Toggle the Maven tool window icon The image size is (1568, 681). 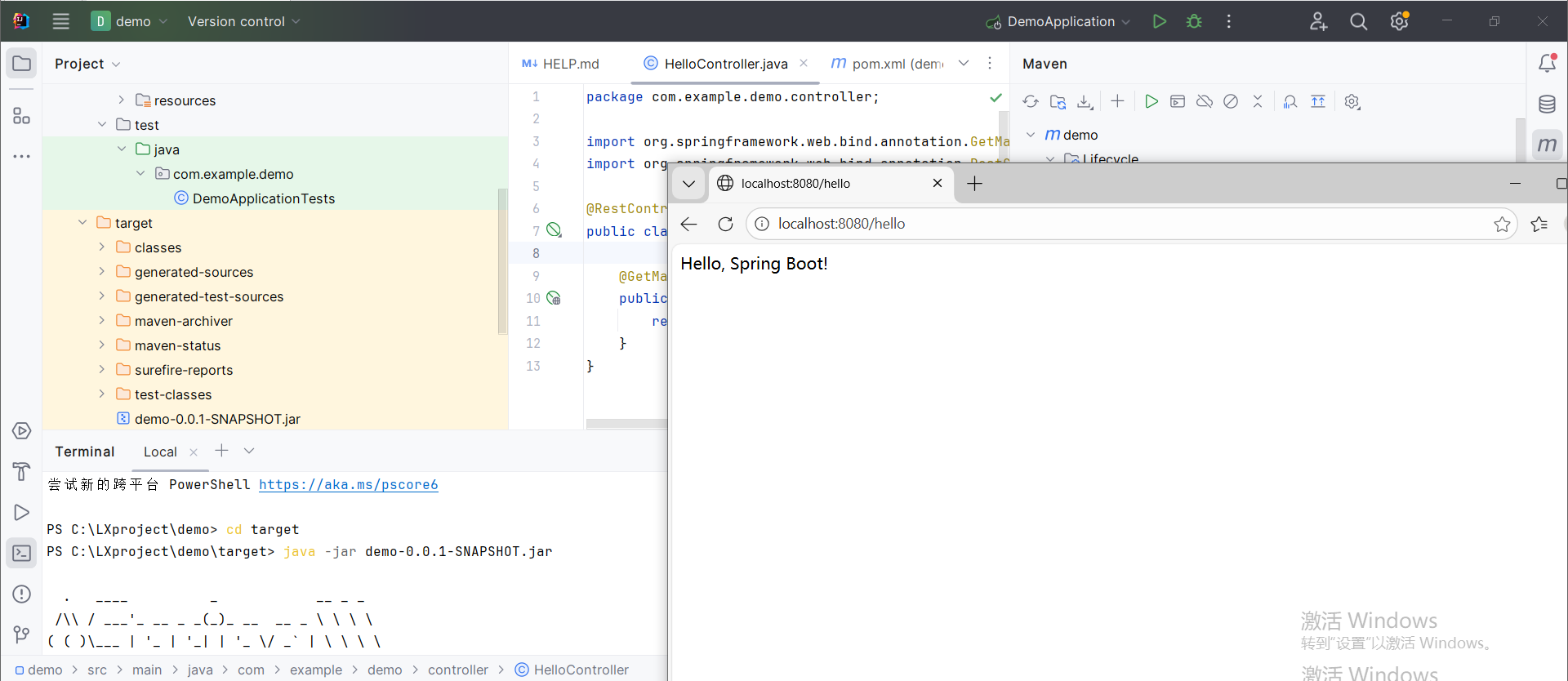[1547, 145]
